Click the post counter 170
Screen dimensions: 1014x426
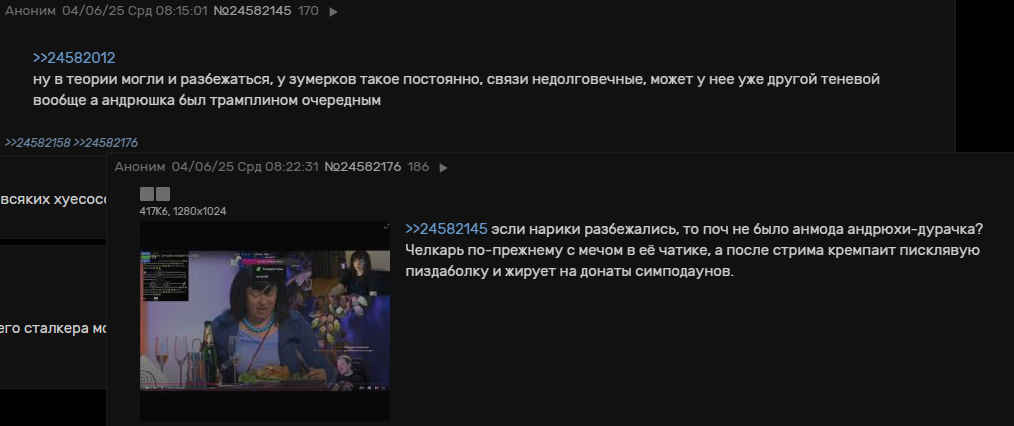(x=308, y=11)
